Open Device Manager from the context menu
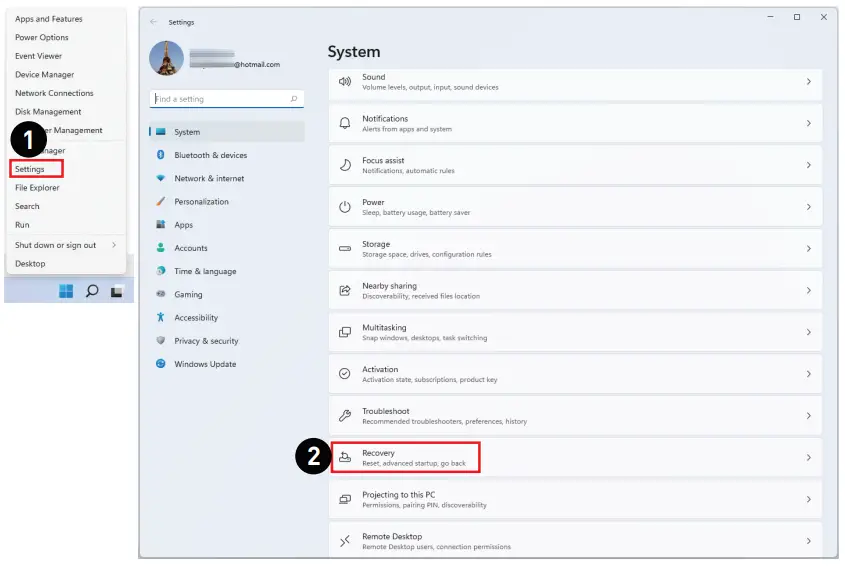The height and width of the screenshot is (566, 845). pos(44,74)
